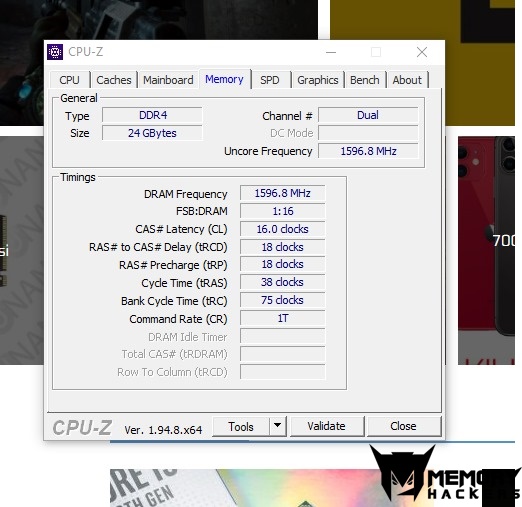This screenshot has width=522, height=507.
Task: Go to the Mainboard tab
Action: click(x=168, y=80)
